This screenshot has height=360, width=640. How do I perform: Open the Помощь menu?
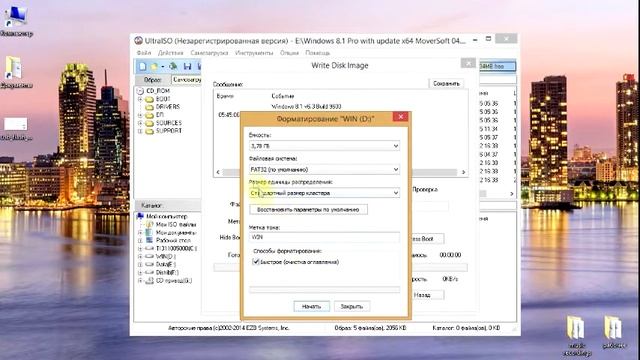pos(317,53)
